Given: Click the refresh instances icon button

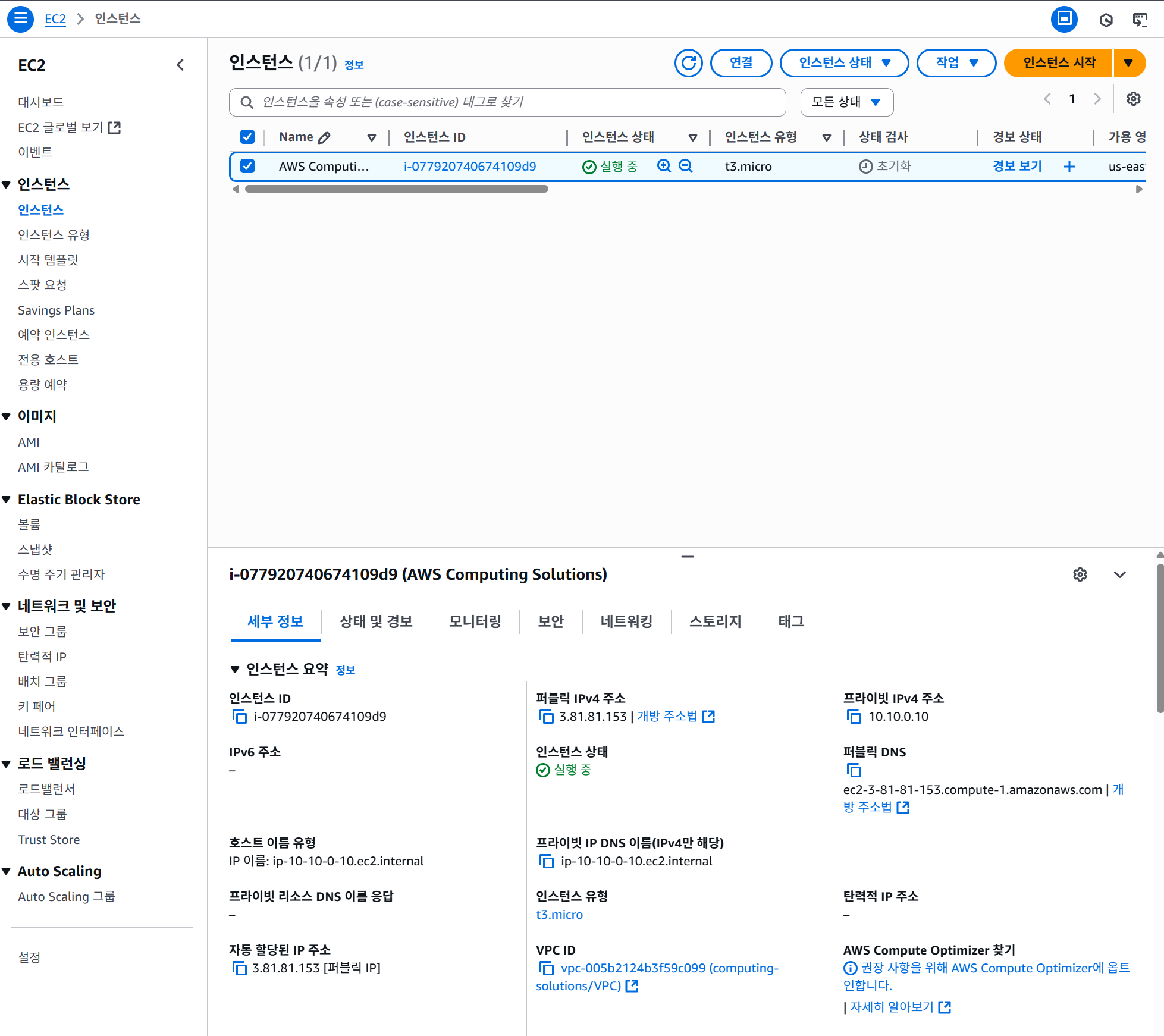Looking at the screenshot, I should click(688, 63).
